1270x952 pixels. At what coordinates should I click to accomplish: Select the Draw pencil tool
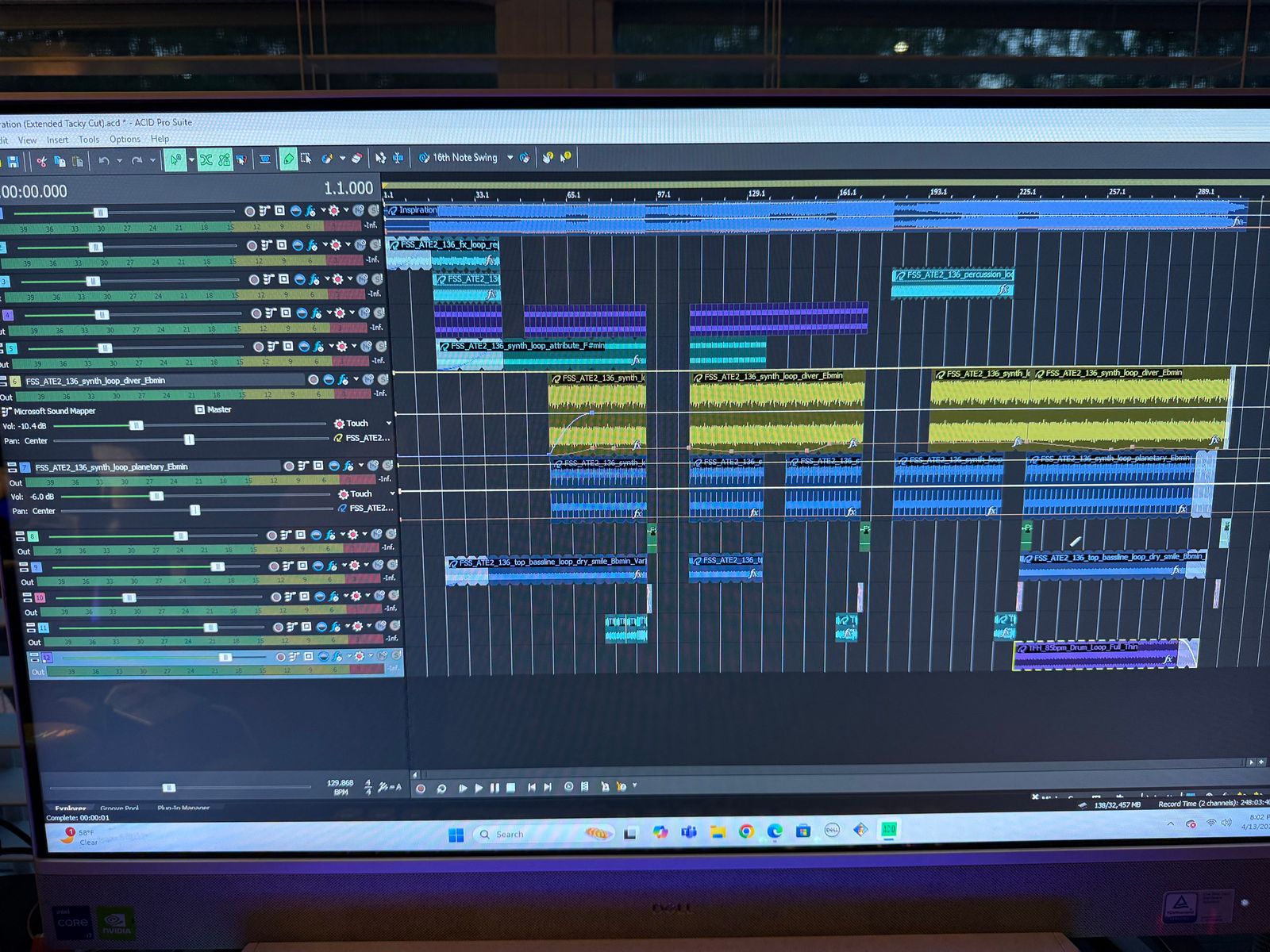[288, 159]
